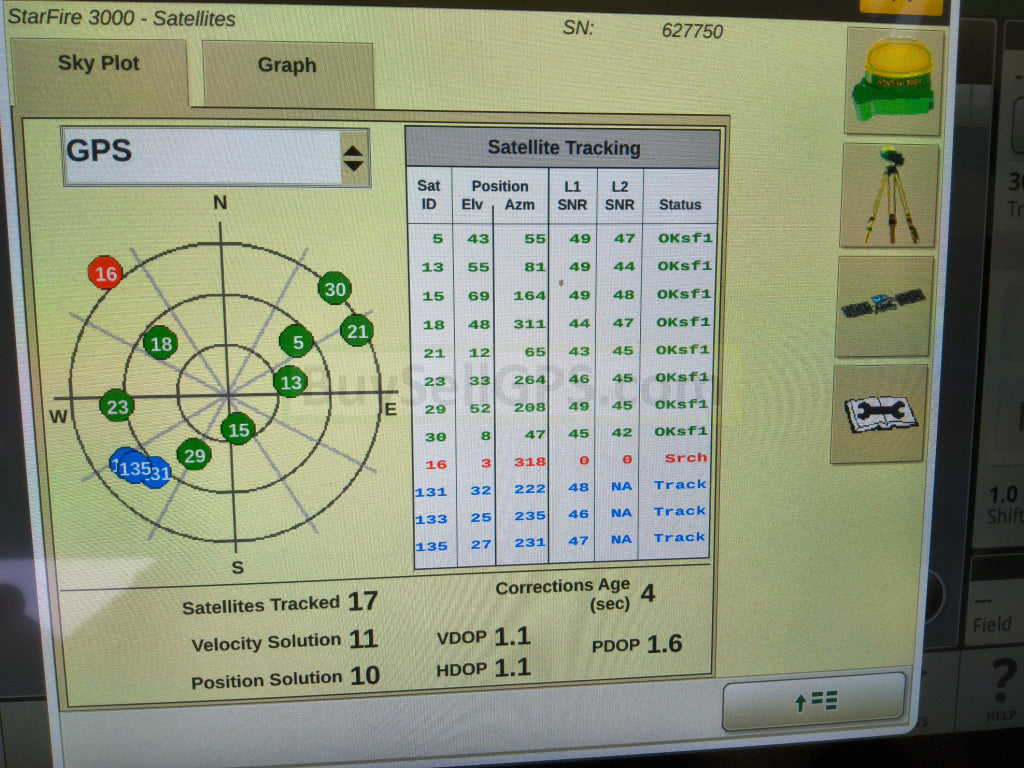Select Sat ID 21 table cell
The height and width of the screenshot is (768, 1024).
434,353
